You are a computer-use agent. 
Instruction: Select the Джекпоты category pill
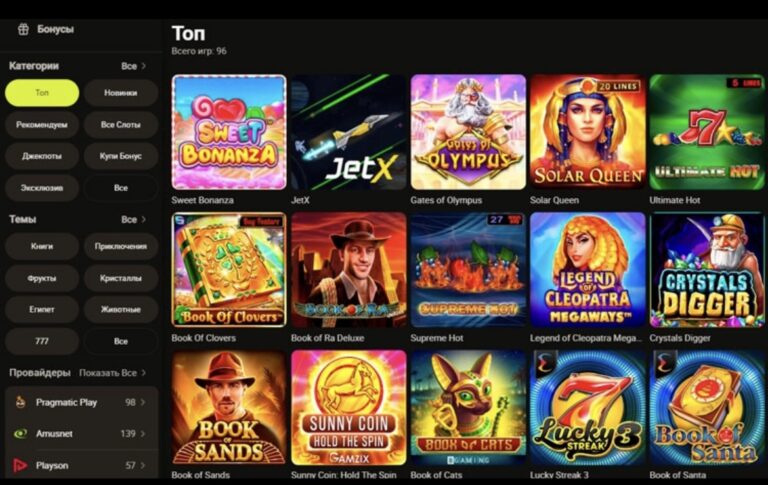(42, 156)
